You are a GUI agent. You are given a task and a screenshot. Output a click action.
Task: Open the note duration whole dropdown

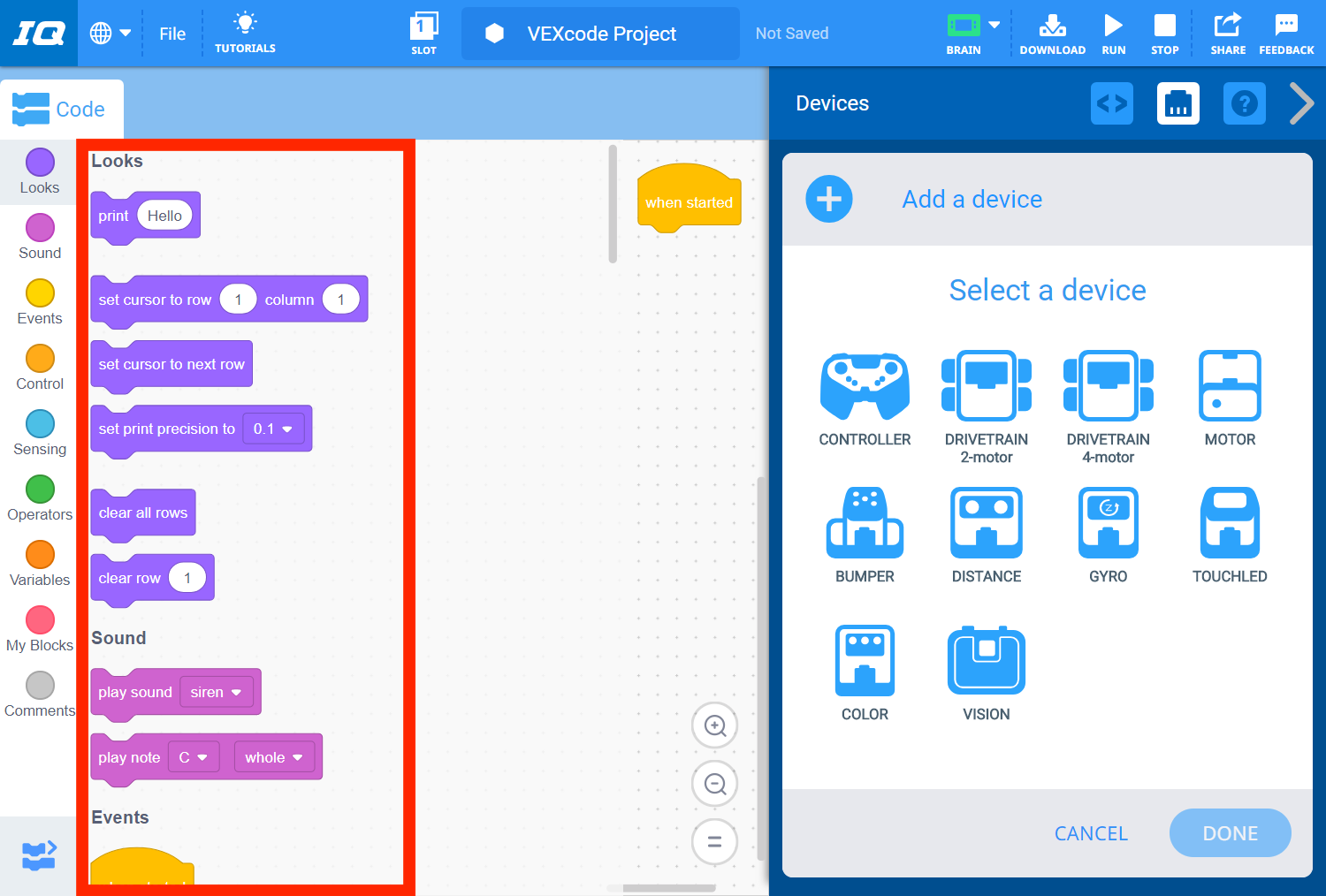point(274,756)
